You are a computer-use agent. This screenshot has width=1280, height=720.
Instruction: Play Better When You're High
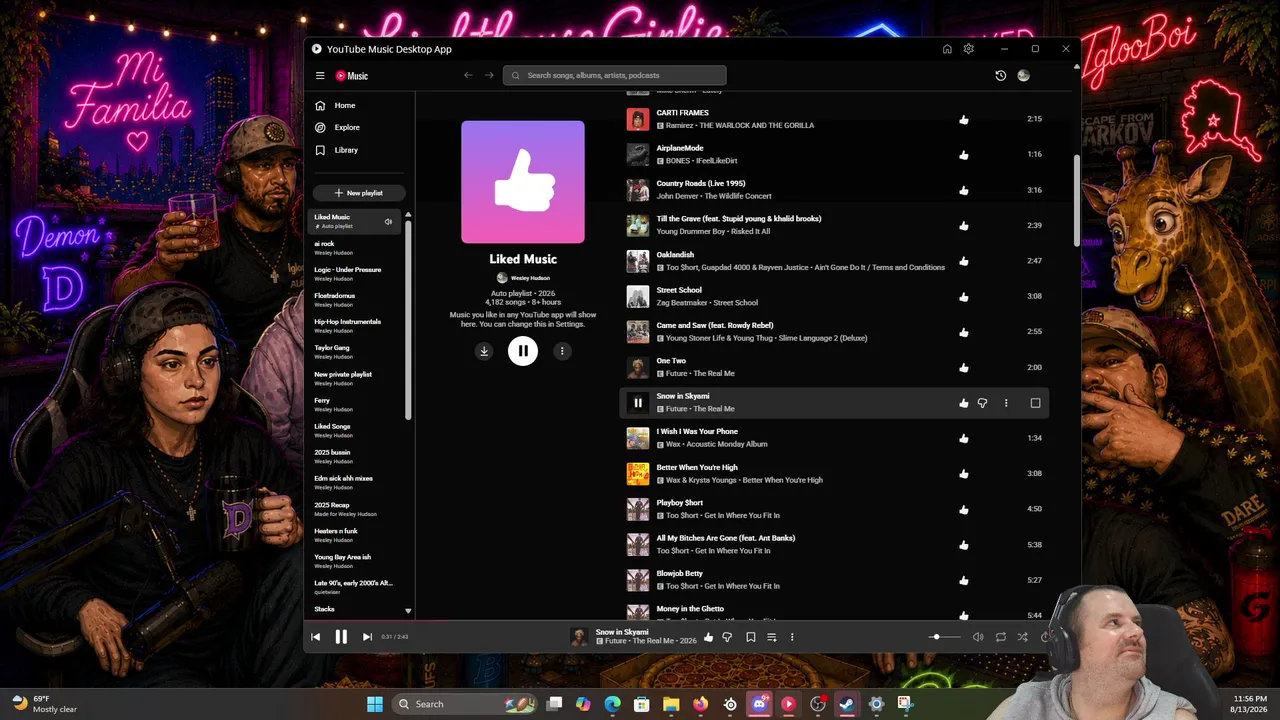tap(638, 474)
